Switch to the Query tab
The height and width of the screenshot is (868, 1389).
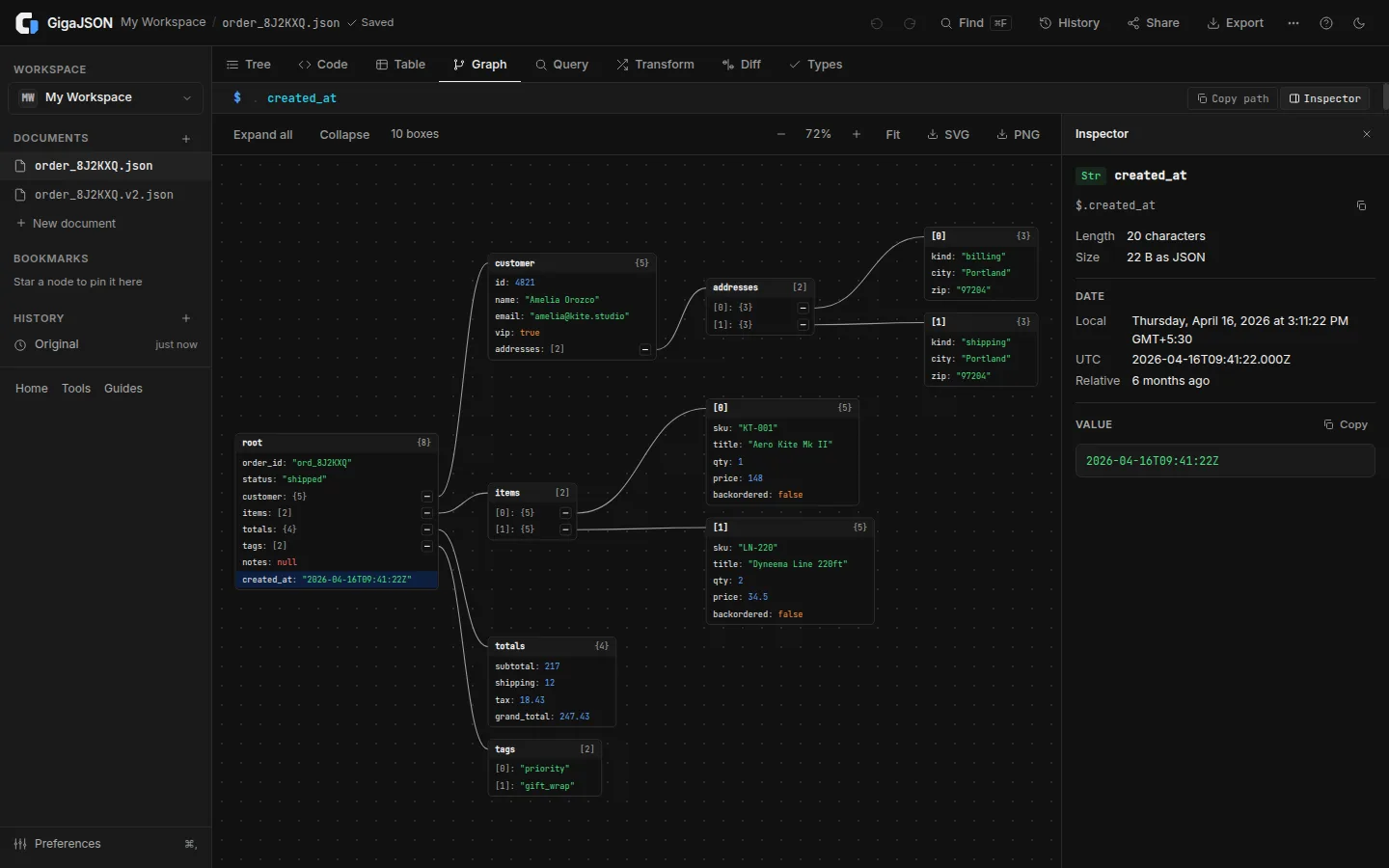561,65
